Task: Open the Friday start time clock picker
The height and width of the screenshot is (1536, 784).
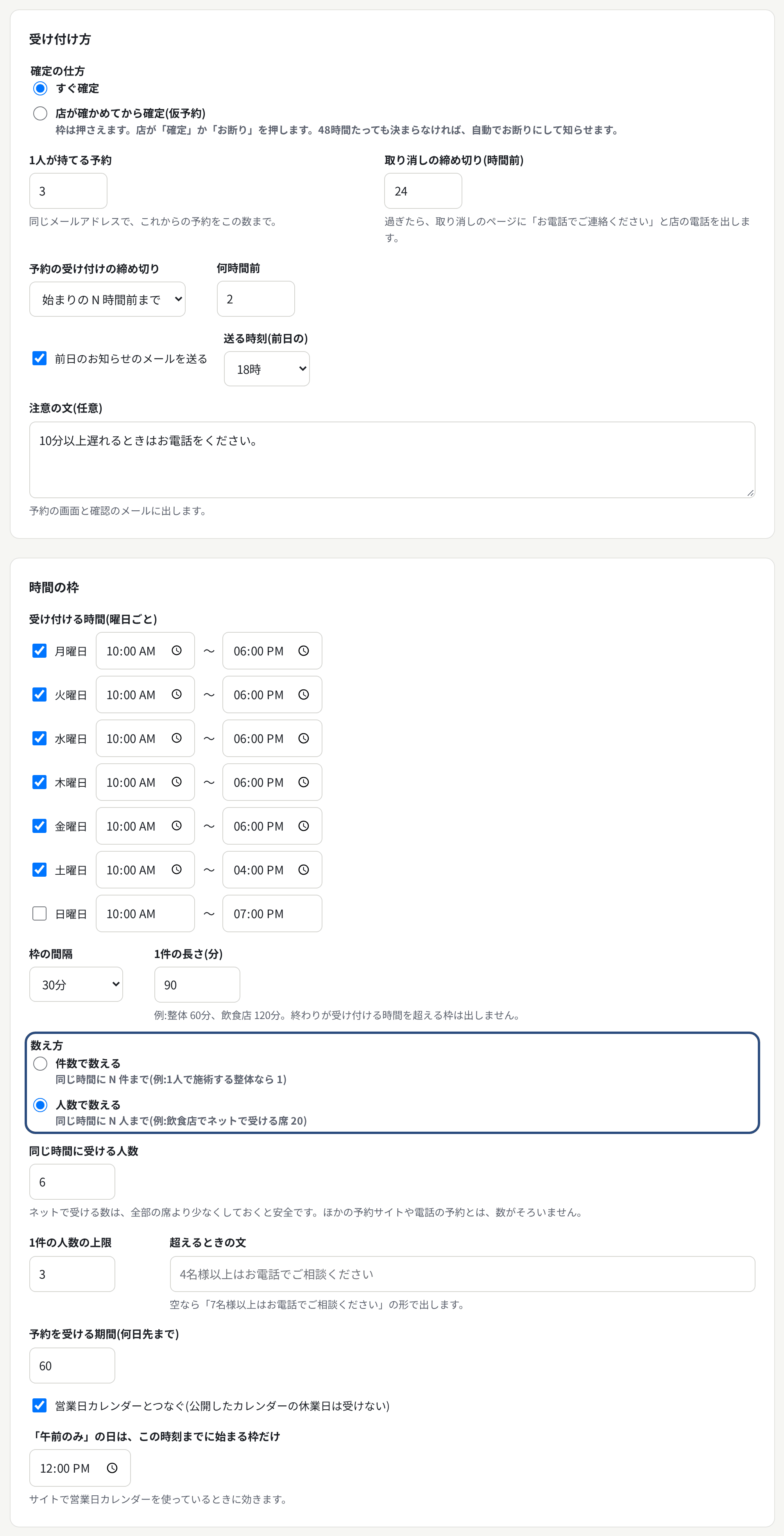Action: click(x=176, y=826)
